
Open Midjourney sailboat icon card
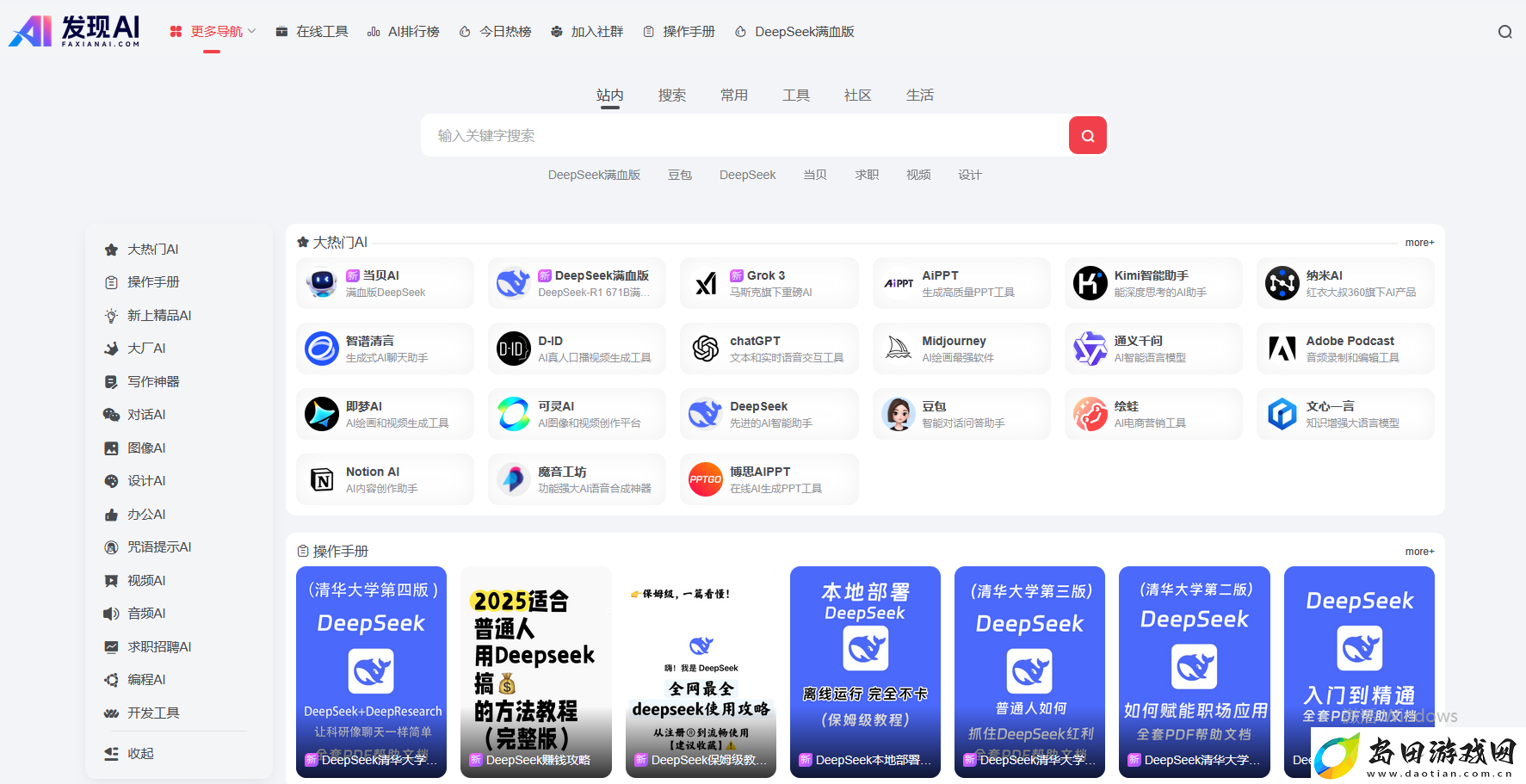pyautogui.click(x=961, y=349)
